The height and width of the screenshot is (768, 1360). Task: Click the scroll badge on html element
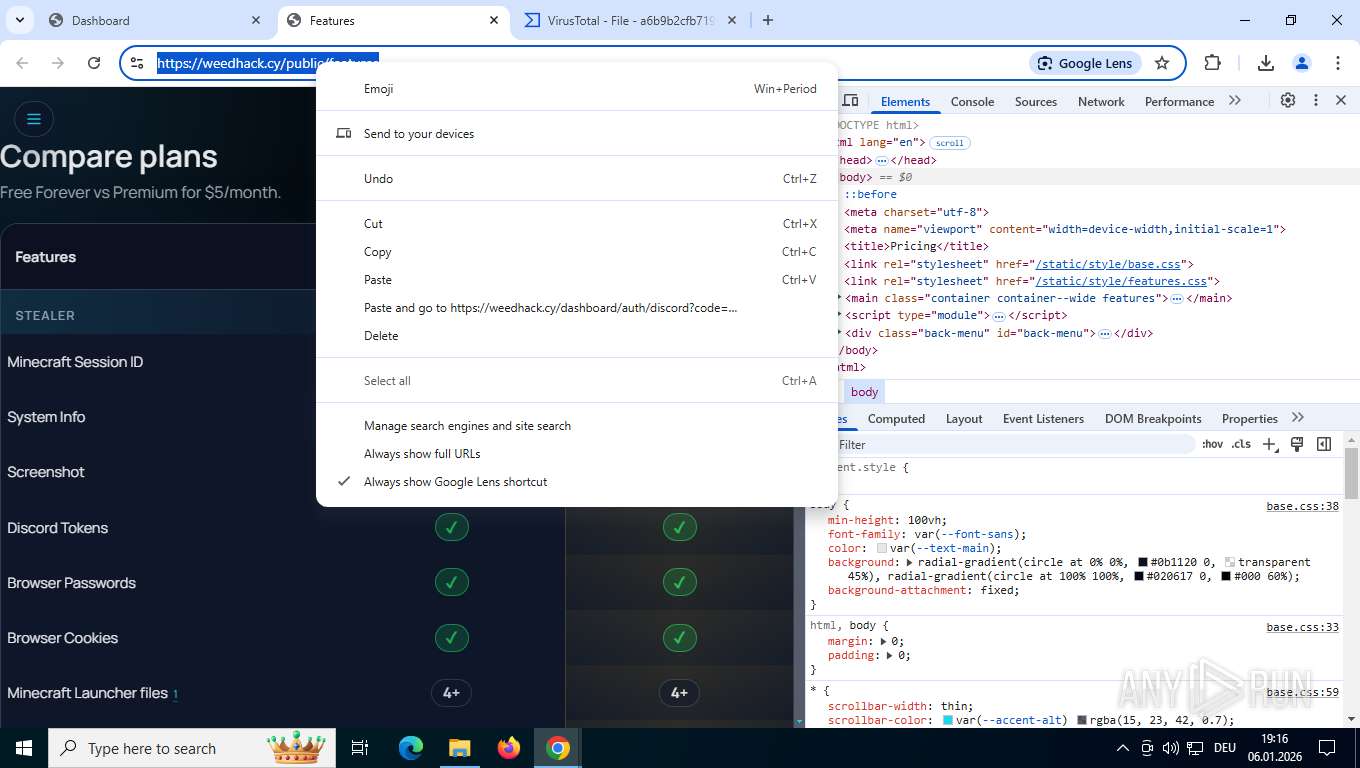950,143
